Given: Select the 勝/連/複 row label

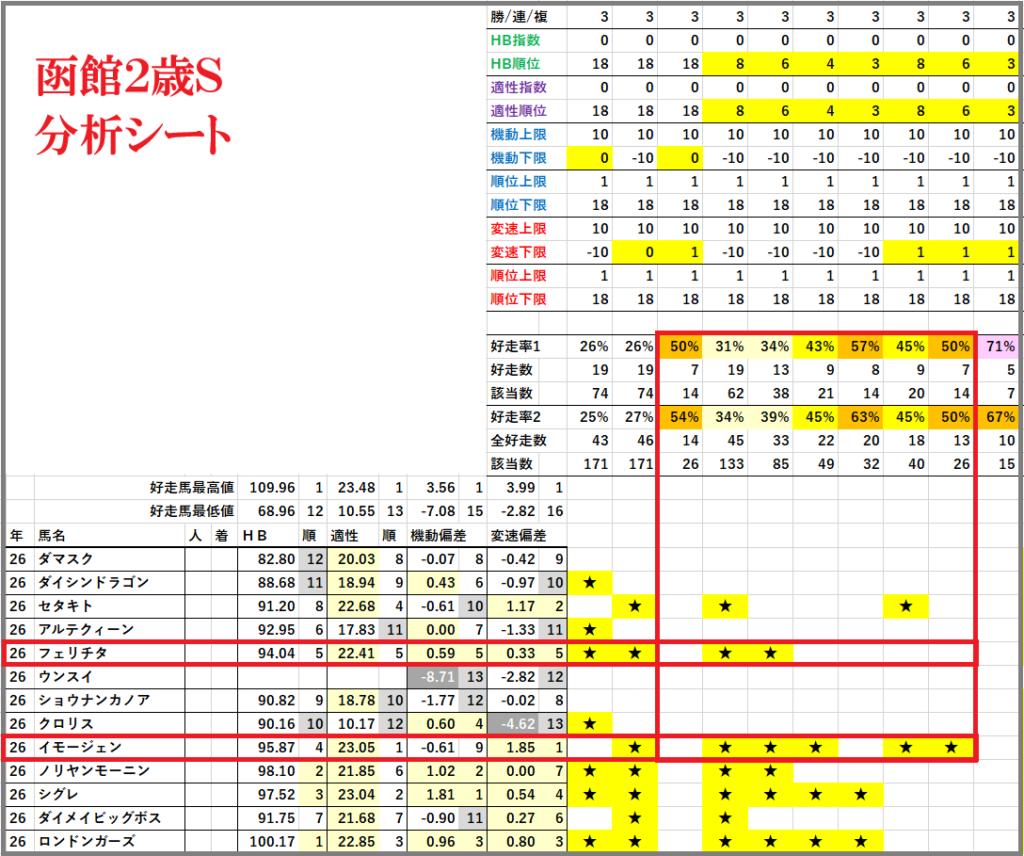Looking at the screenshot, I should [x=519, y=16].
